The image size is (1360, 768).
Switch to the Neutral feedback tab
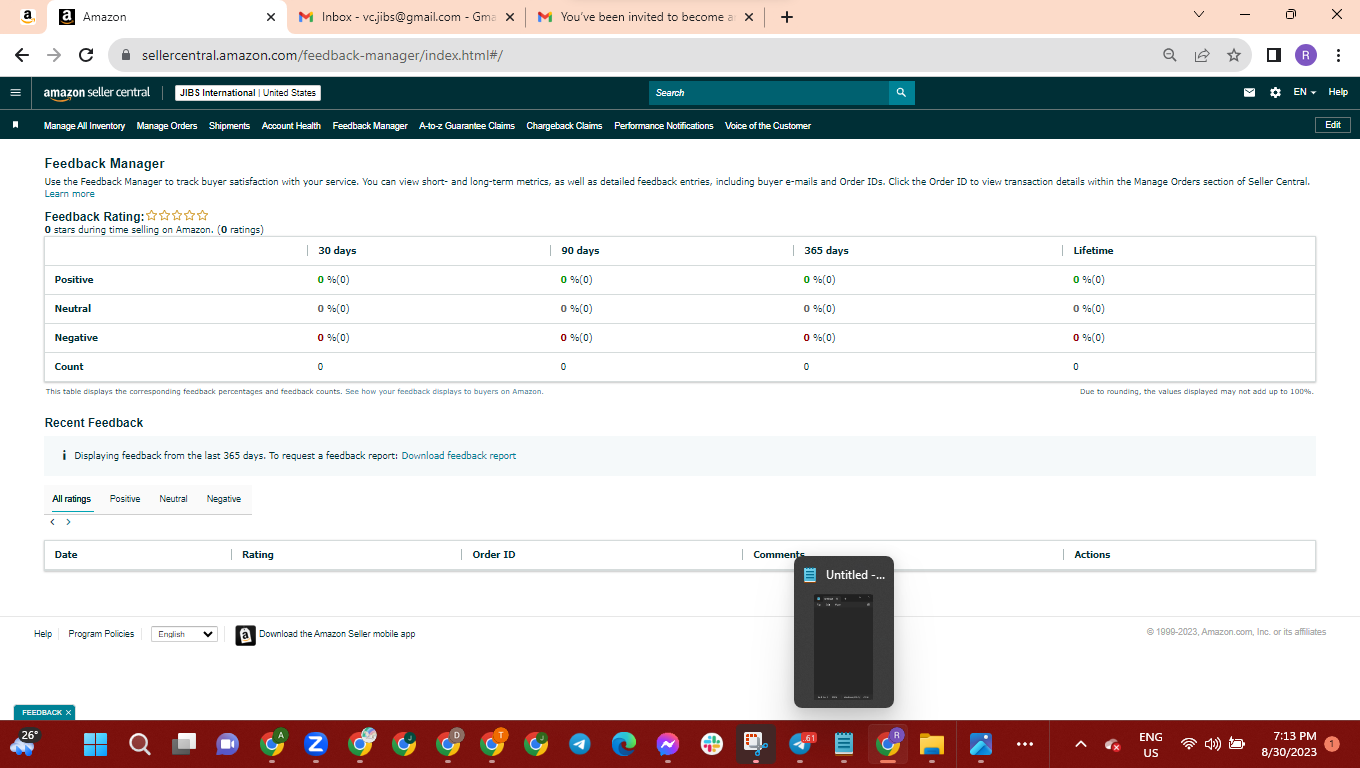click(x=173, y=499)
